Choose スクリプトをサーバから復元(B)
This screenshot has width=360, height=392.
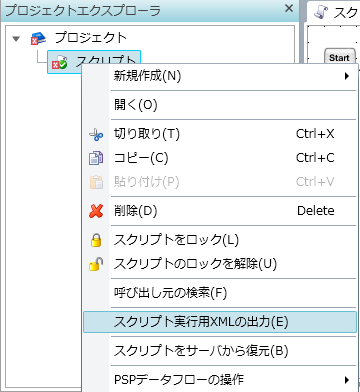pyautogui.click(x=220, y=351)
